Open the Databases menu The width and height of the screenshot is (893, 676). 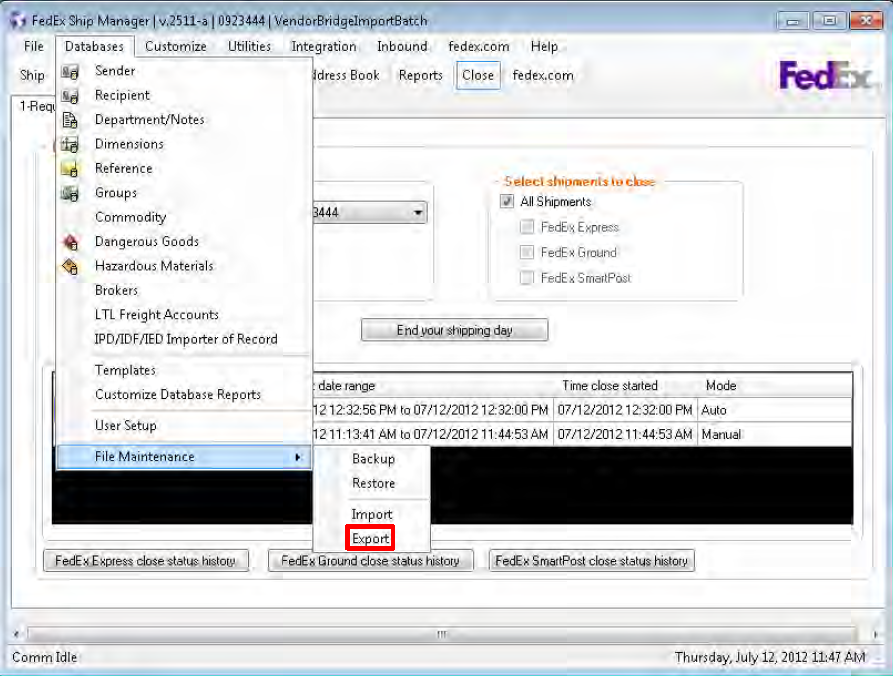click(x=95, y=46)
